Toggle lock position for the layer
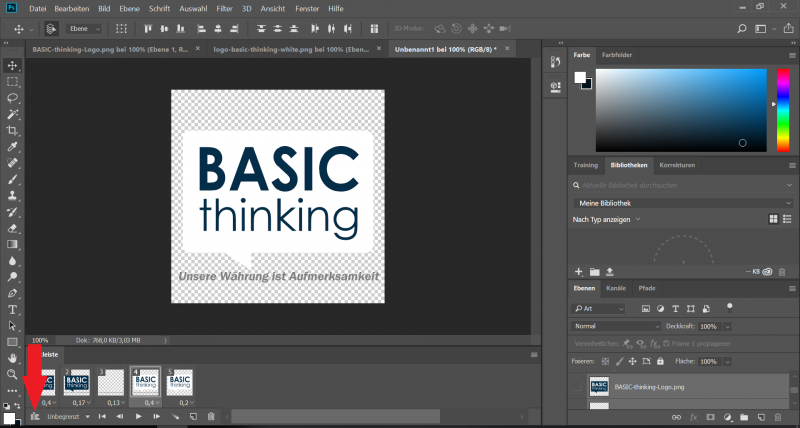The height and width of the screenshot is (428, 800). (633, 361)
